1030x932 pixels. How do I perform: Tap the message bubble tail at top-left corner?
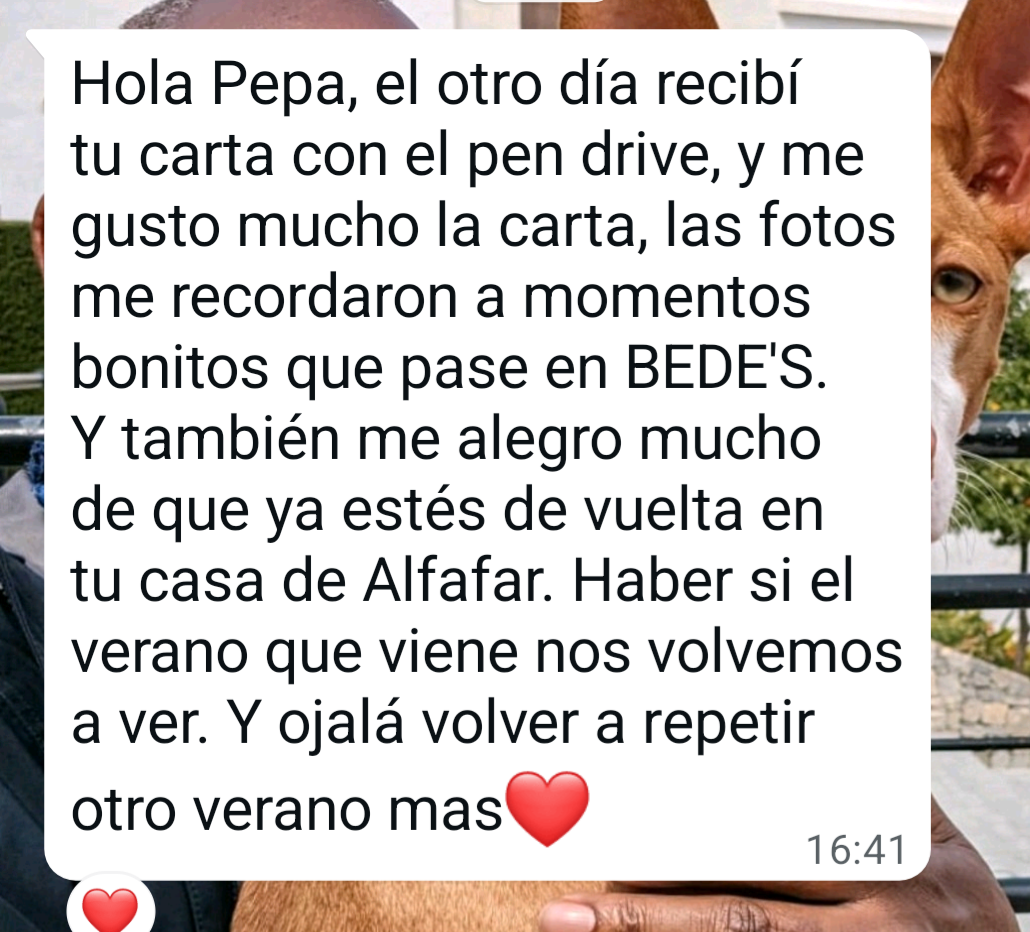[x=36, y=43]
